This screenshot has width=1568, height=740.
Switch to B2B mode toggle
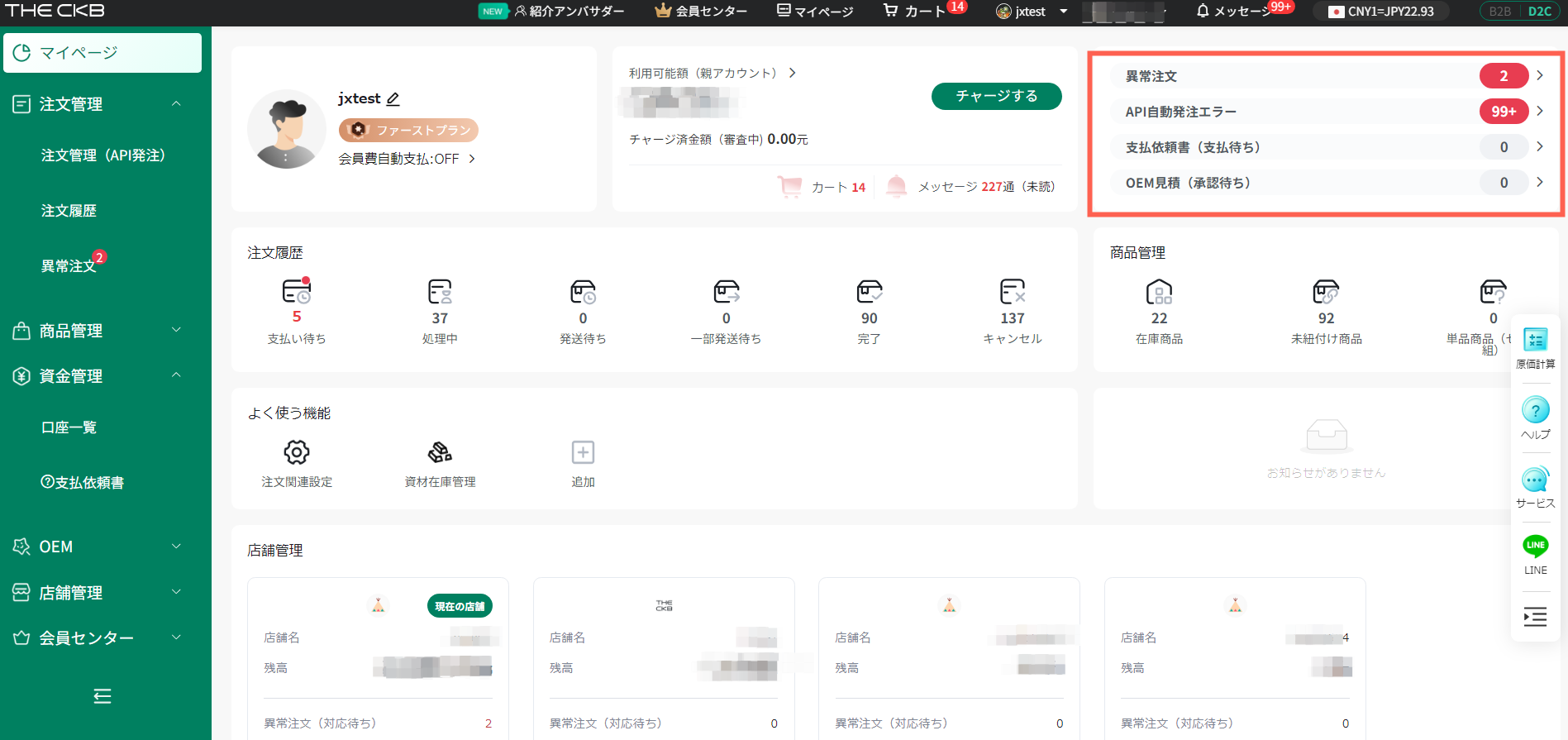click(x=1500, y=12)
